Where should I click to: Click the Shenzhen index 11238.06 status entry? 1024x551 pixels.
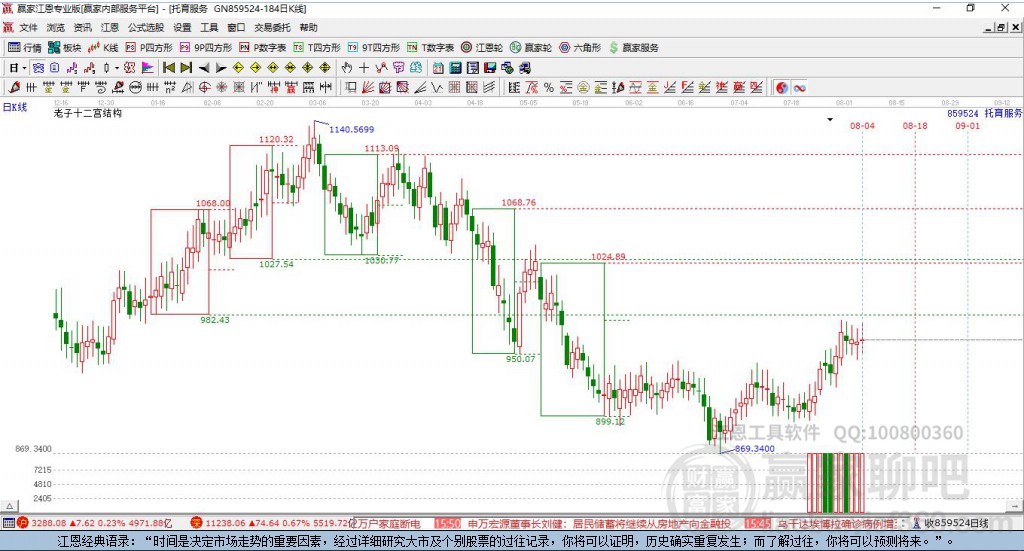(273, 523)
